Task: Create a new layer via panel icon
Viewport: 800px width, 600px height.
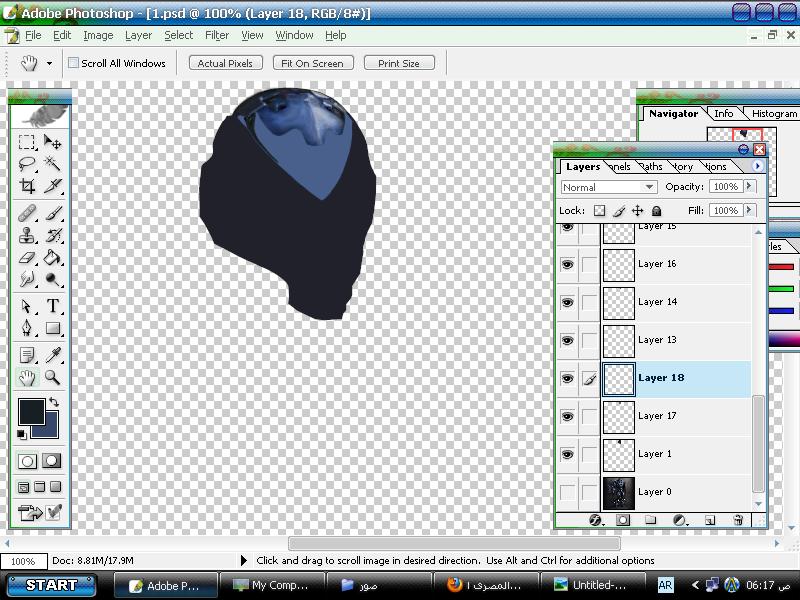Action: click(x=710, y=520)
